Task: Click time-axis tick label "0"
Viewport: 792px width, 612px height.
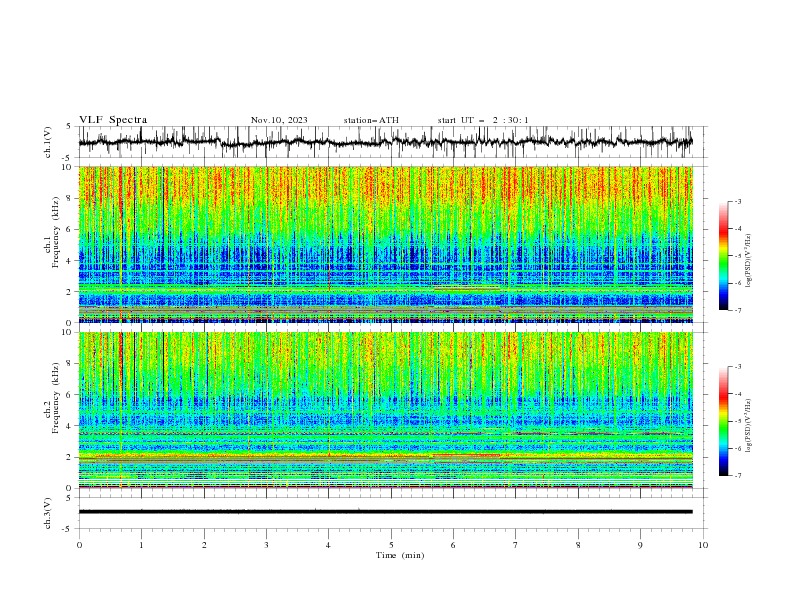Action: (79, 545)
